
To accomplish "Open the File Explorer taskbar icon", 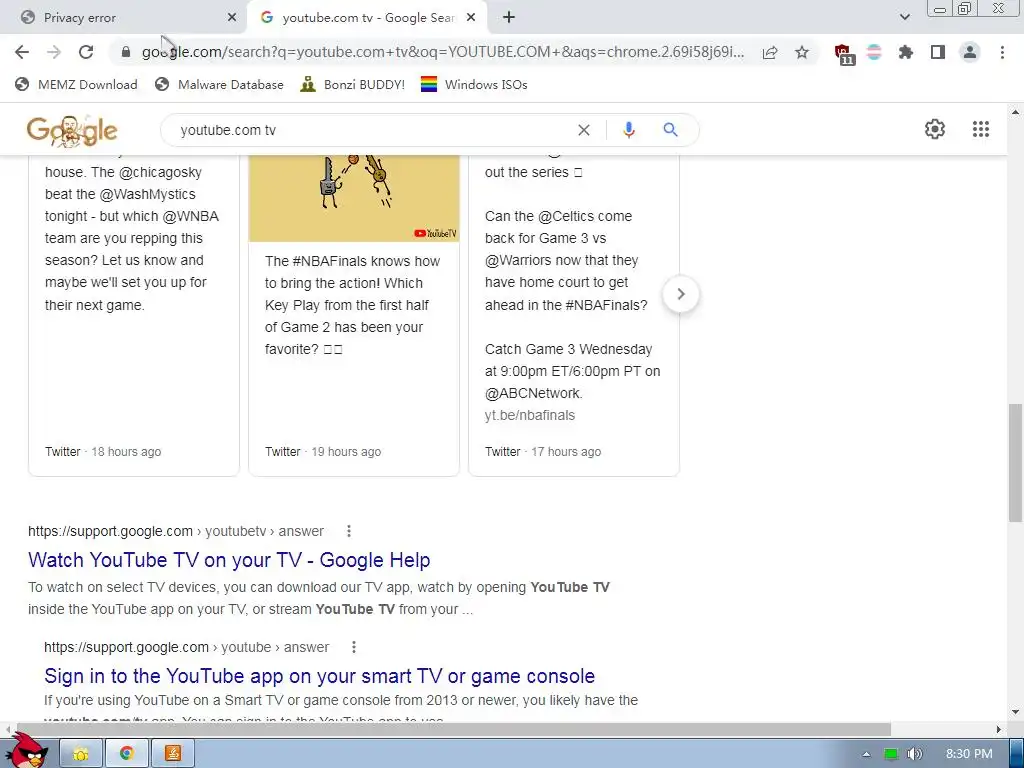I will 81,754.
